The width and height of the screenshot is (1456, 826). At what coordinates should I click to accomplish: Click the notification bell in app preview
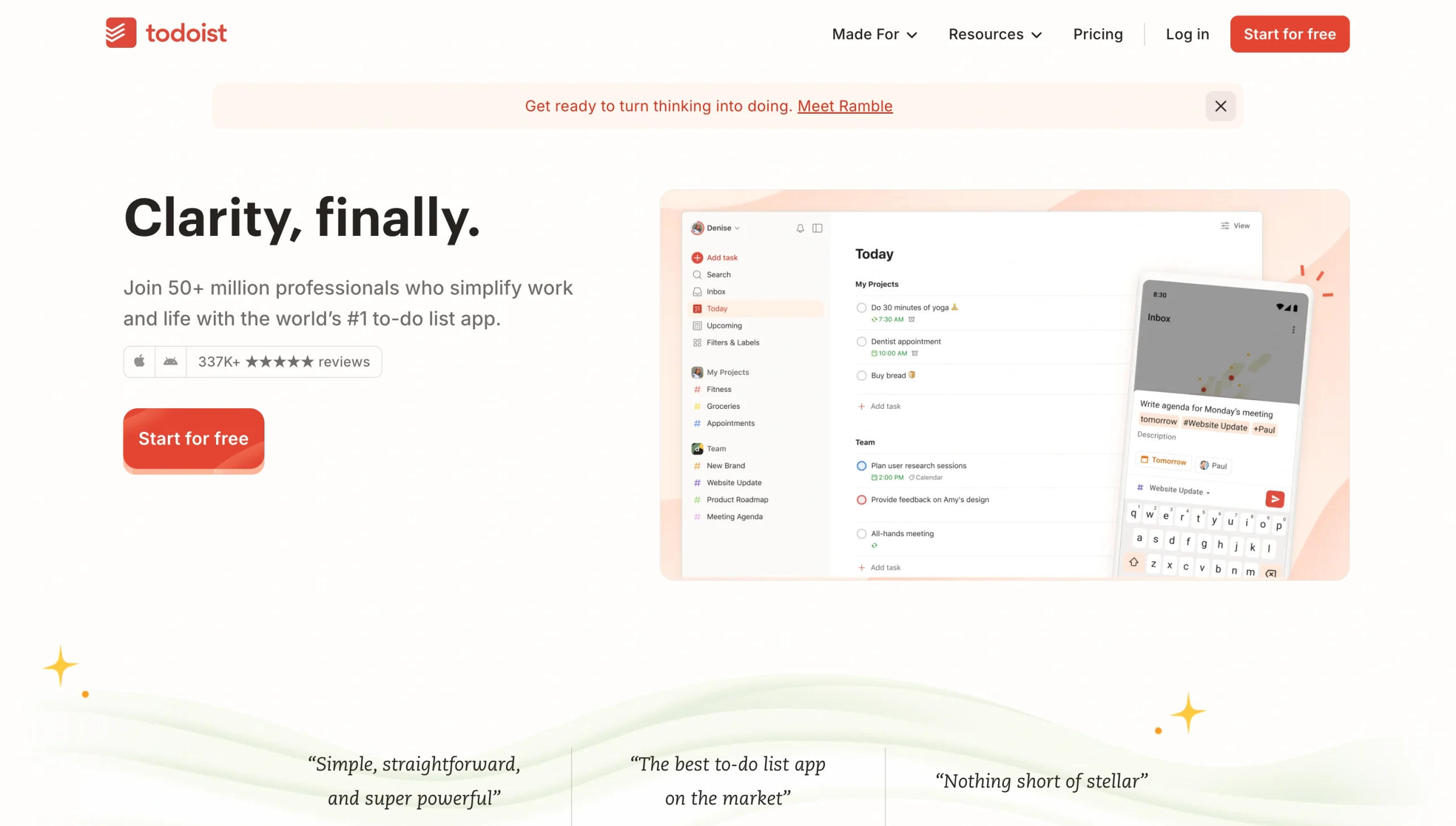point(800,228)
